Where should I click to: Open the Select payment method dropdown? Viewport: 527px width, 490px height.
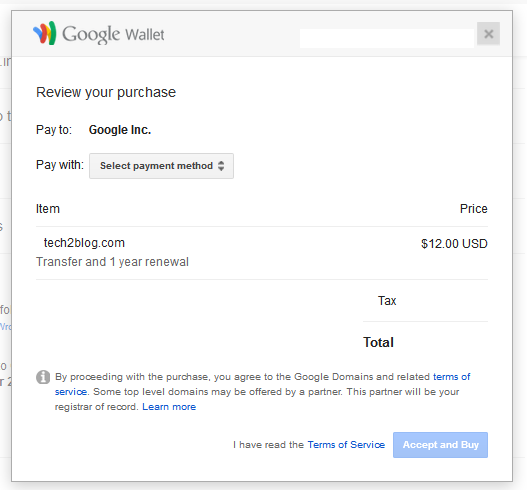tap(161, 166)
